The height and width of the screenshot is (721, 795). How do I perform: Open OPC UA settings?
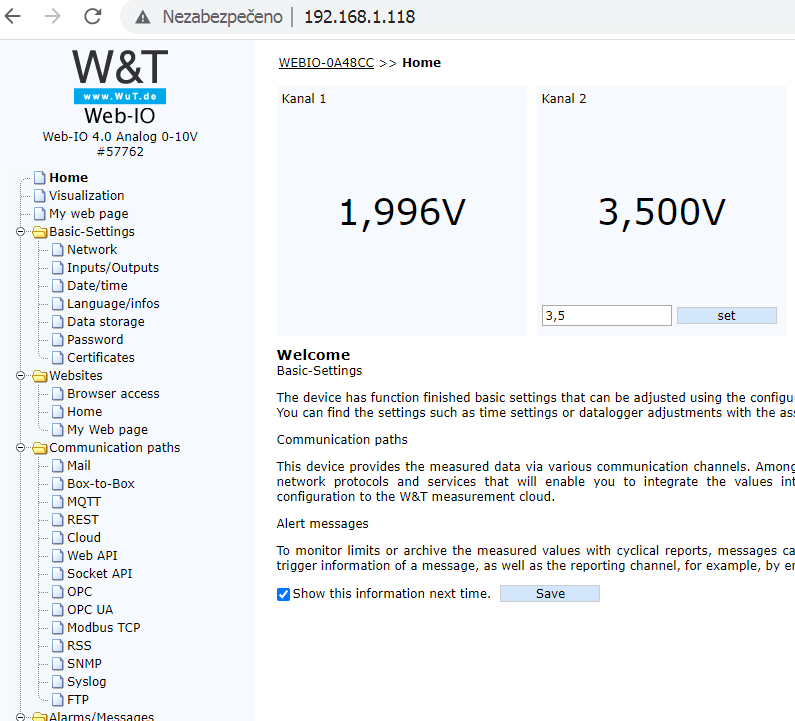coord(90,609)
